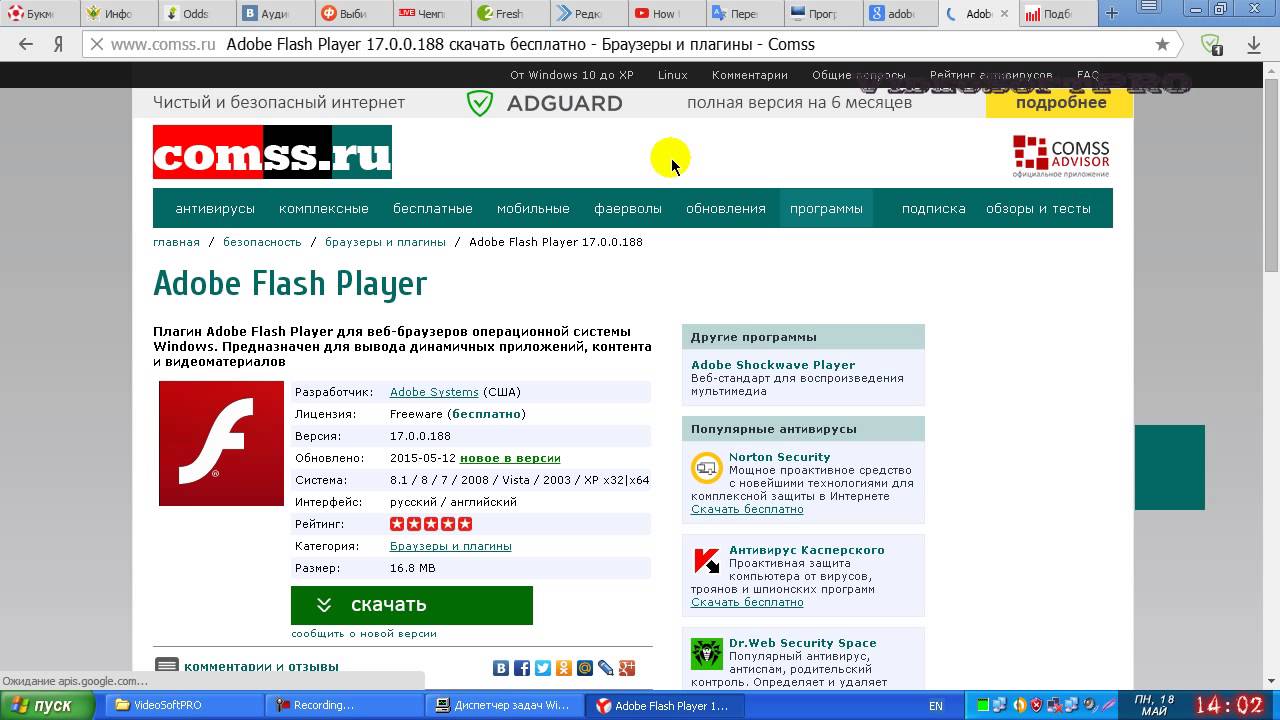This screenshot has height=720, width=1280.
Task: Open the подписка menu item
Action: click(x=934, y=209)
